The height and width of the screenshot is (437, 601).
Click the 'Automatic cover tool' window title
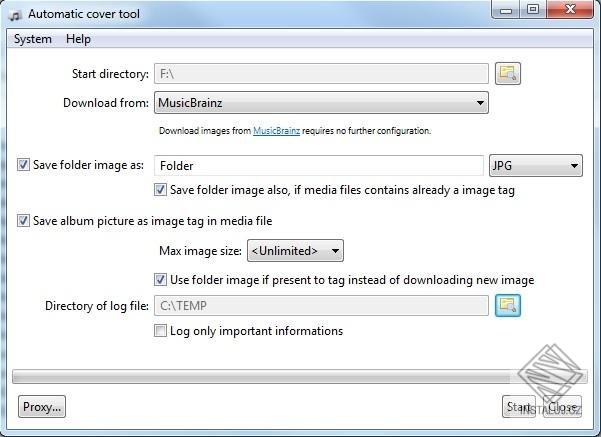point(84,14)
